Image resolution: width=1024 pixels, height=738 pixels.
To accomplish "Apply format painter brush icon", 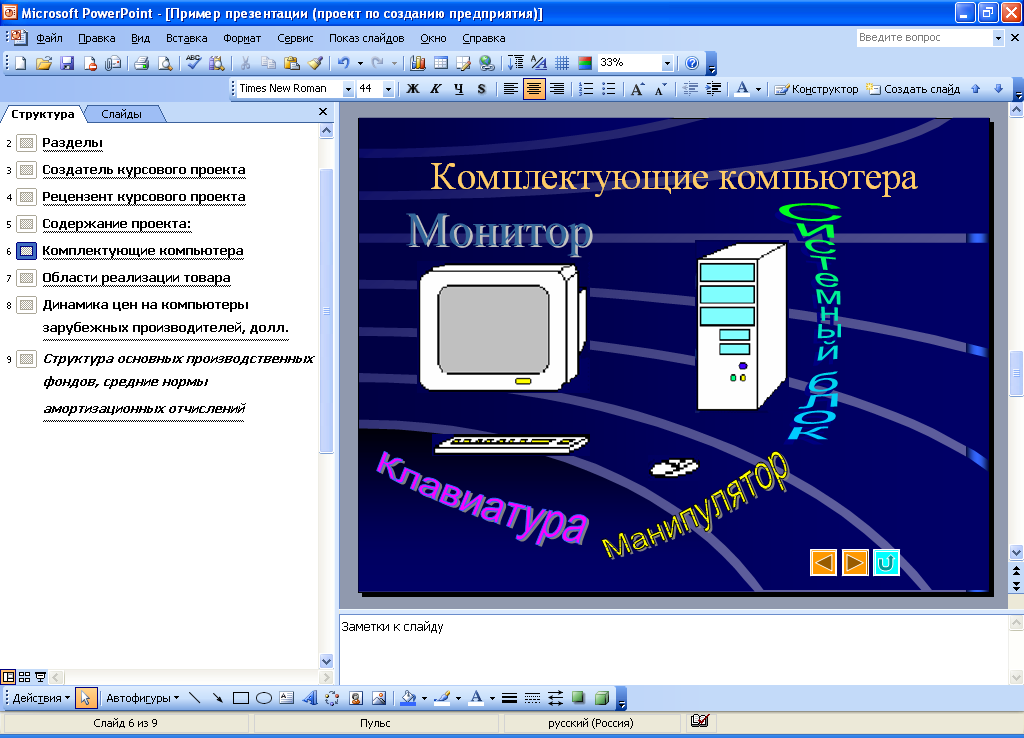I will click(x=315, y=63).
